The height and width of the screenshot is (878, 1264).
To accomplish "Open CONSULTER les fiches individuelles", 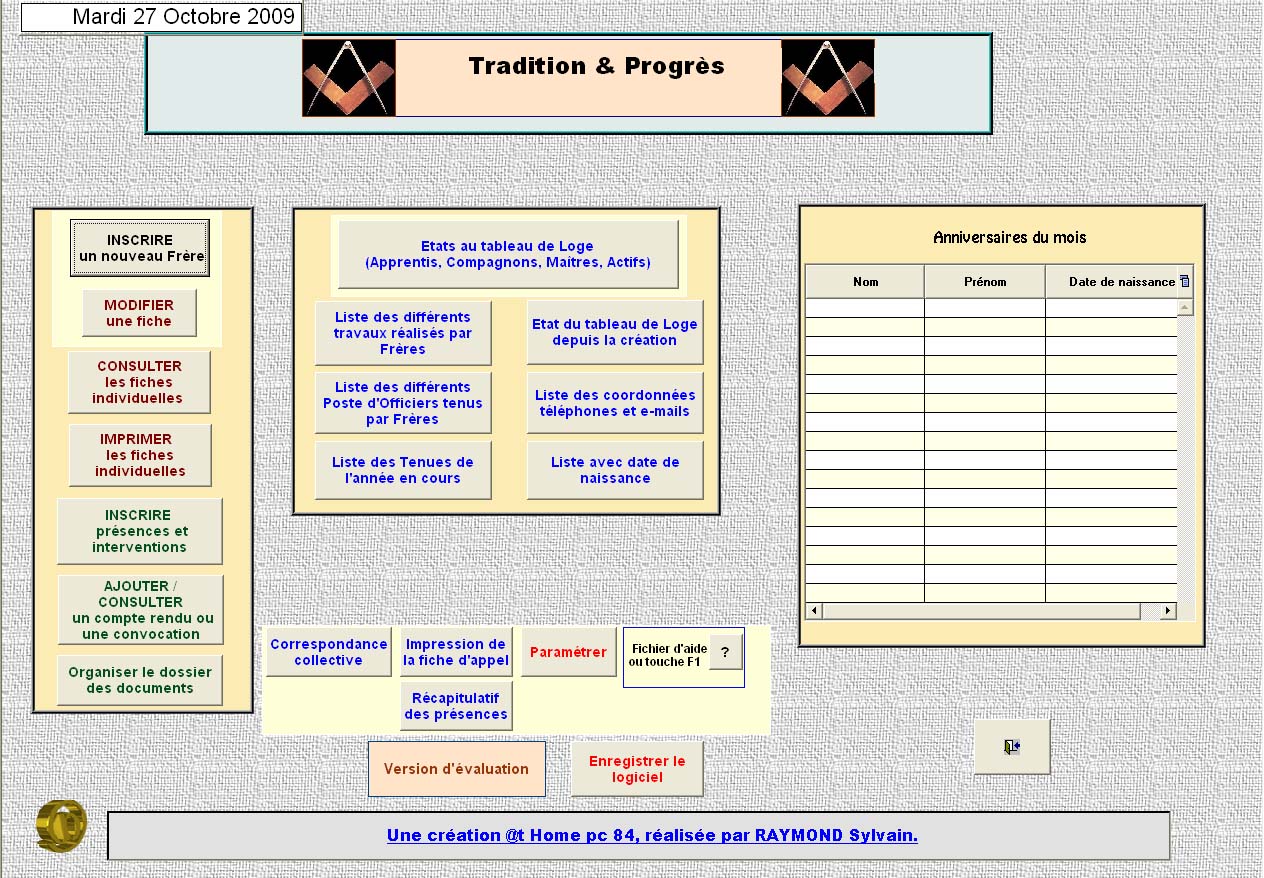I will tap(139, 382).
